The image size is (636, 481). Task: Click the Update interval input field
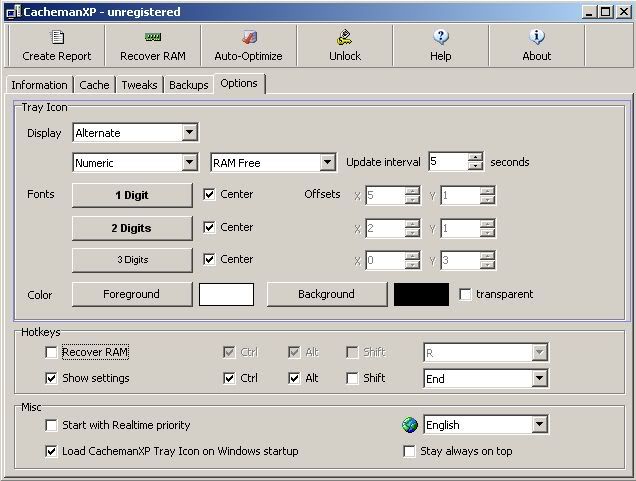pos(447,162)
